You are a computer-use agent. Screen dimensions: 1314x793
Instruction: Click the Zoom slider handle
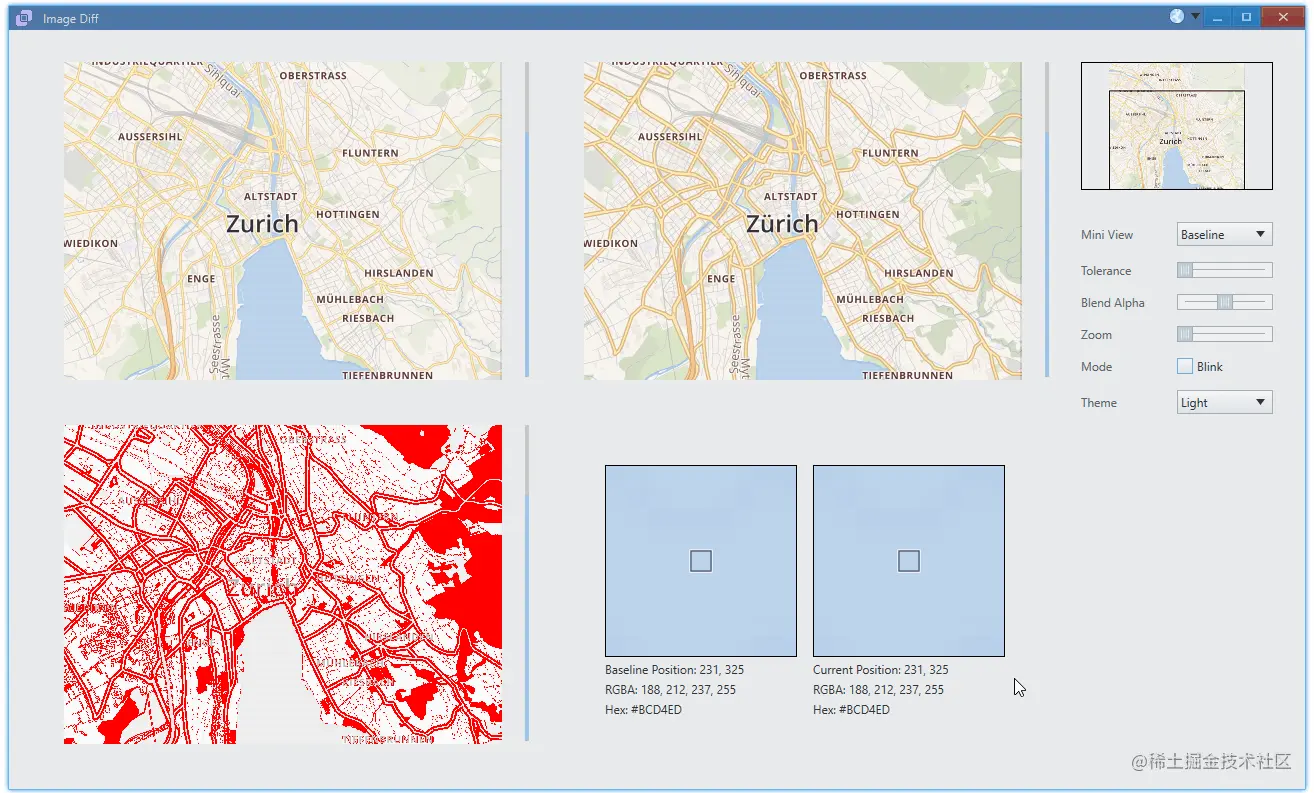coord(1185,334)
